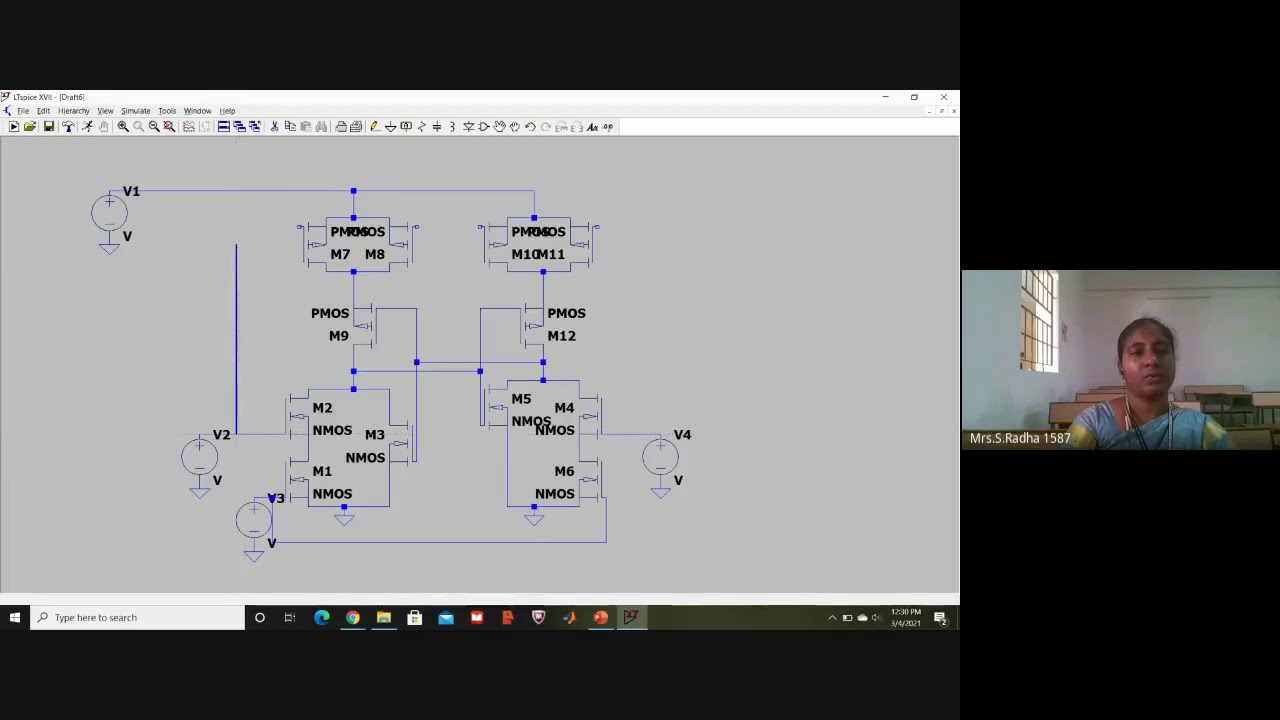This screenshot has height=720, width=1280.
Task: Click the Copy tool icon
Action: 290,127
